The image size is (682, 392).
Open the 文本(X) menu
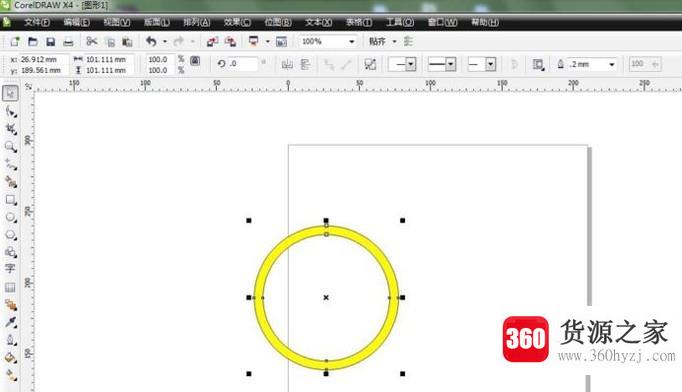click(x=318, y=22)
